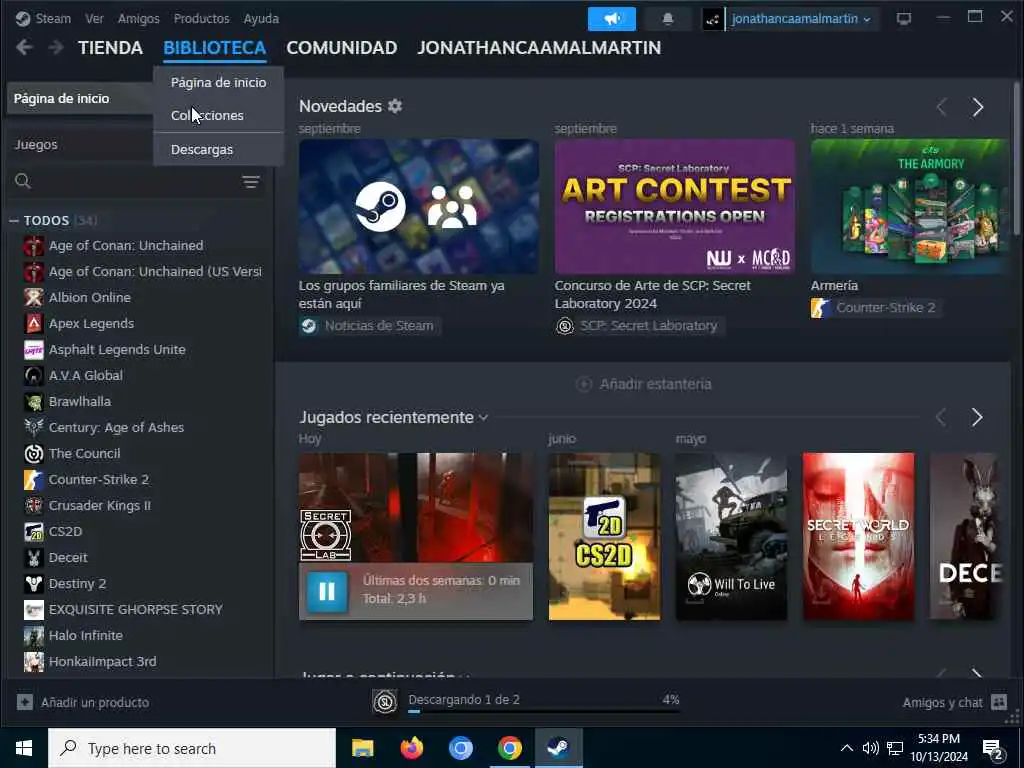Click the Steam logo in menu bar
The image size is (1024, 768).
[x=23, y=18]
